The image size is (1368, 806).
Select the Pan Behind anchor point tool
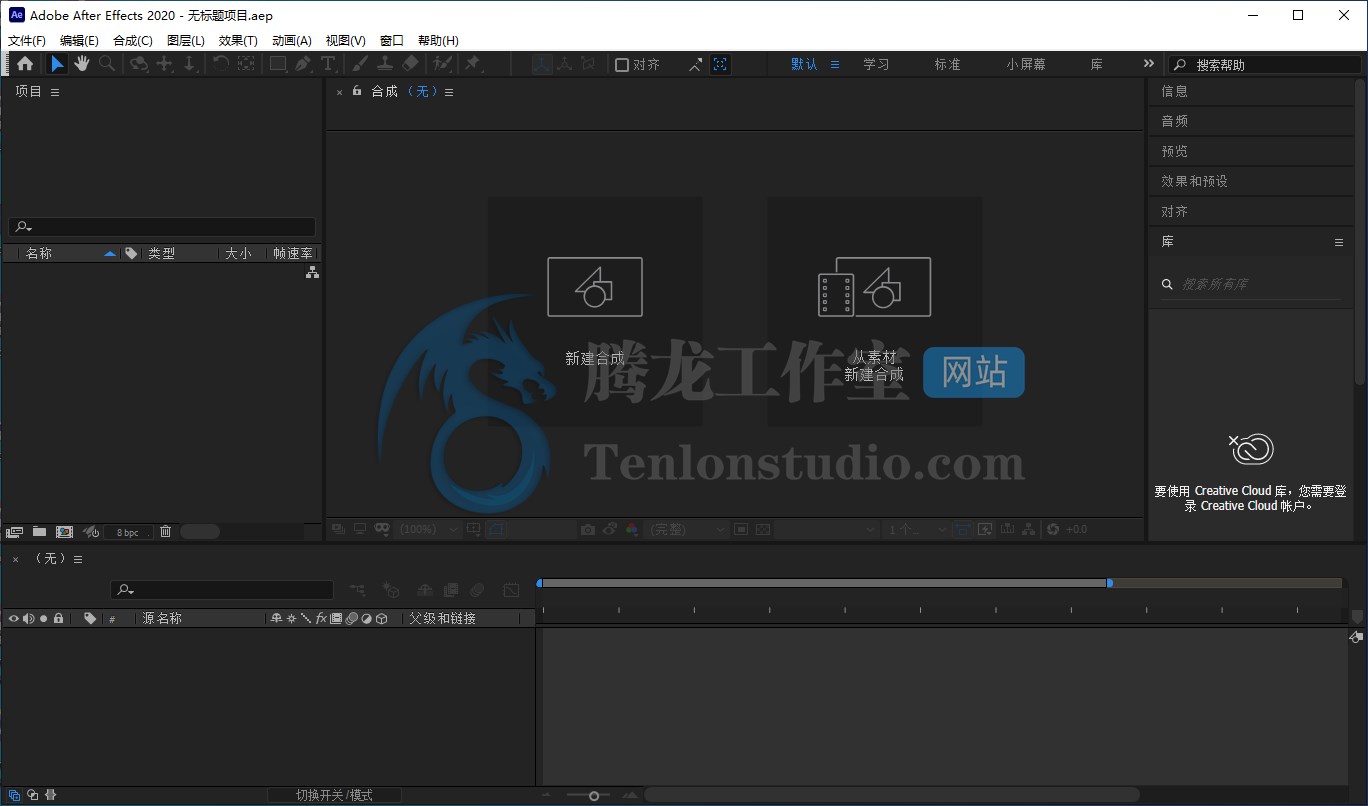click(246, 64)
